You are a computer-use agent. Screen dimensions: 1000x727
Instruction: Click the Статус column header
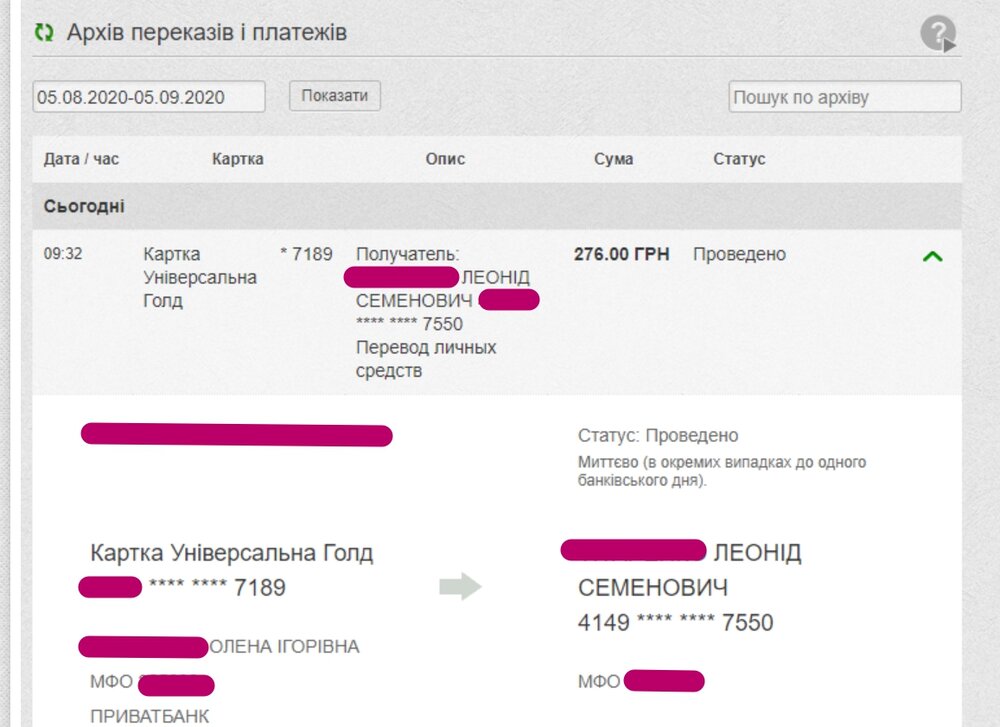click(x=739, y=159)
